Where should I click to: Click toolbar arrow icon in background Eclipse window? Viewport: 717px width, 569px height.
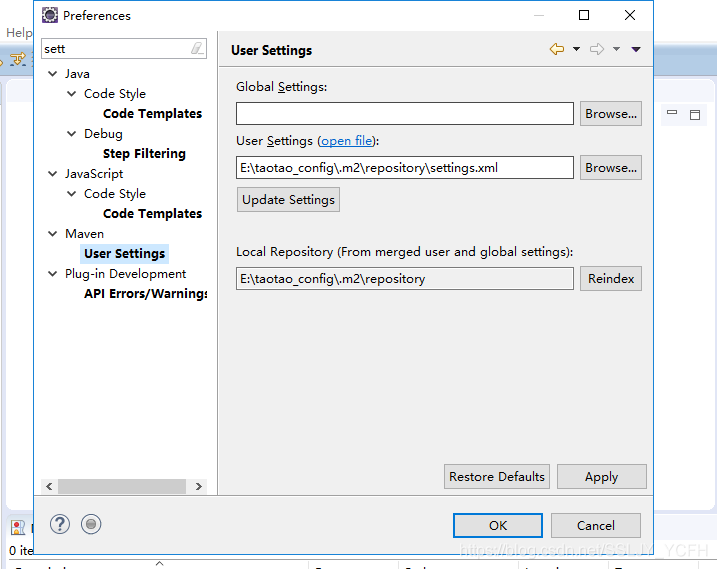tap(18, 59)
